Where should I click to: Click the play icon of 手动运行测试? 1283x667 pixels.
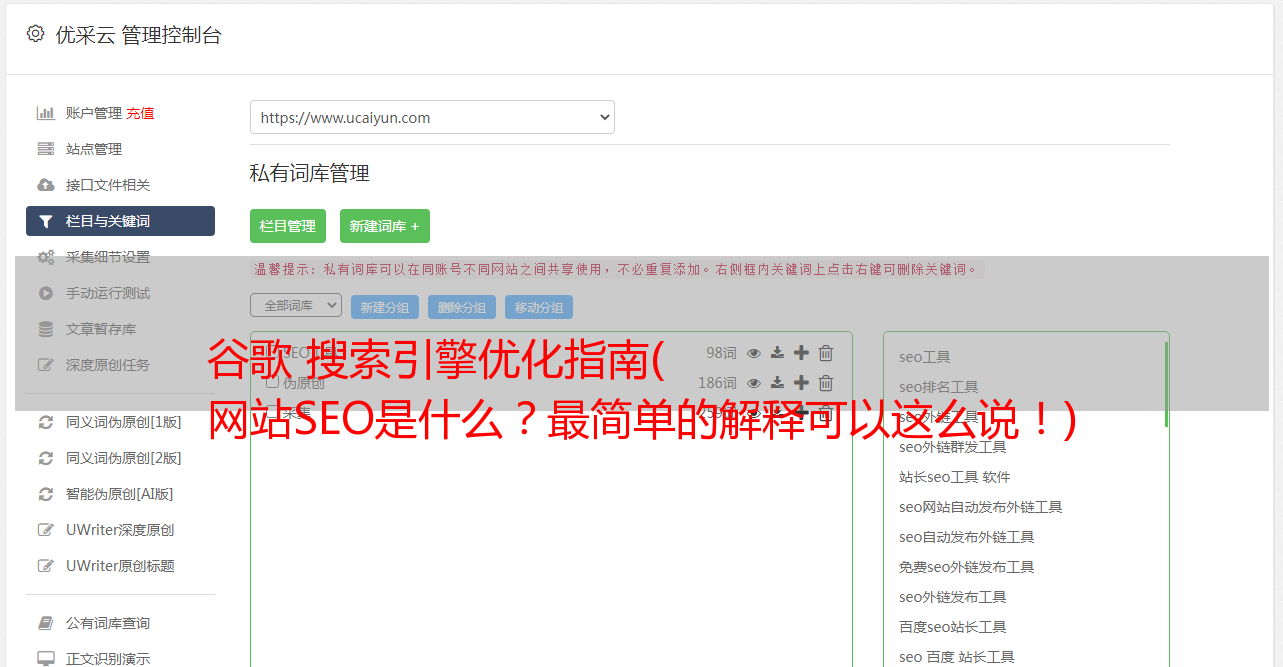click(x=45, y=293)
